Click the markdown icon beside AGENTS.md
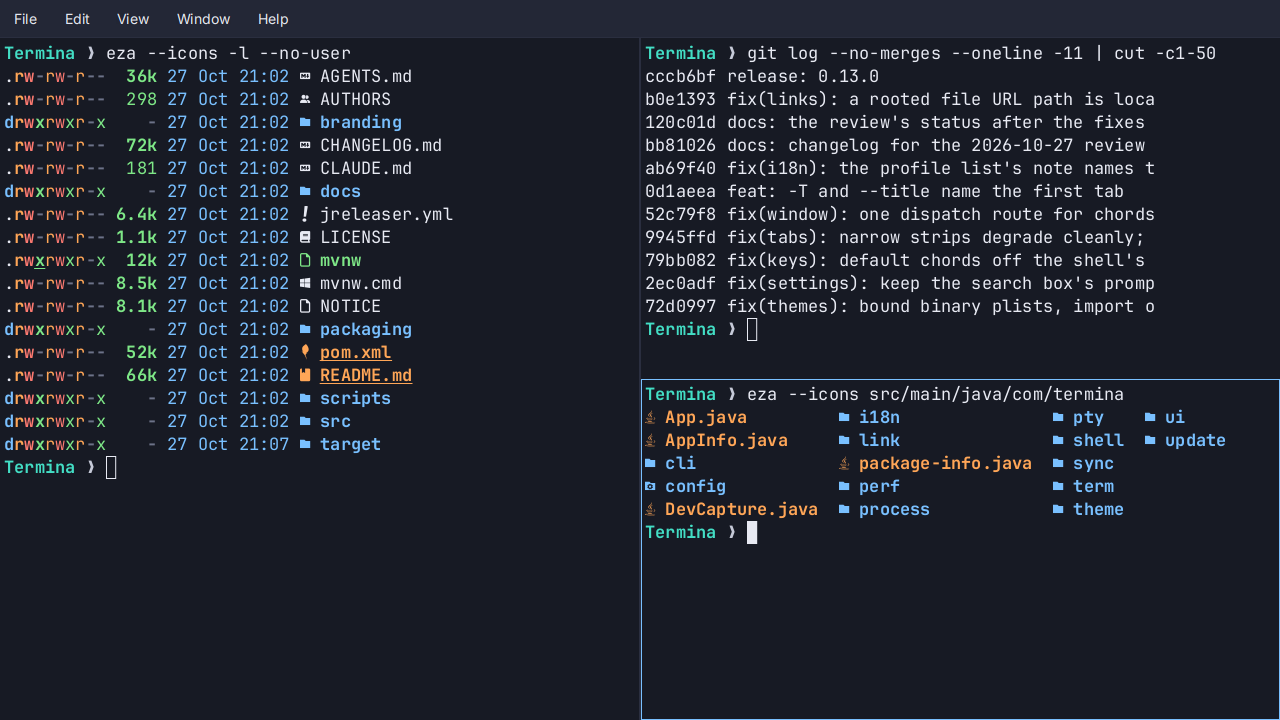This screenshot has height=720, width=1280. click(x=305, y=76)
